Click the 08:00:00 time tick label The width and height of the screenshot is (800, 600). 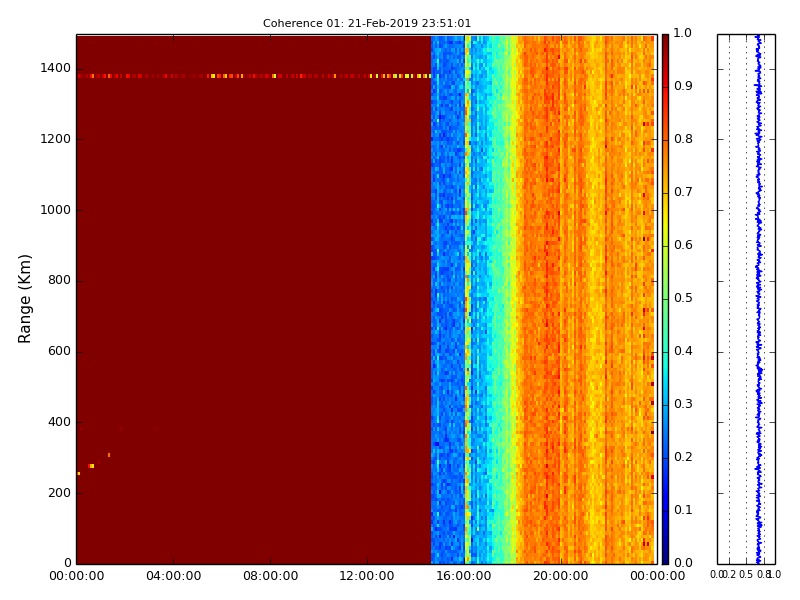pos(270,576)
